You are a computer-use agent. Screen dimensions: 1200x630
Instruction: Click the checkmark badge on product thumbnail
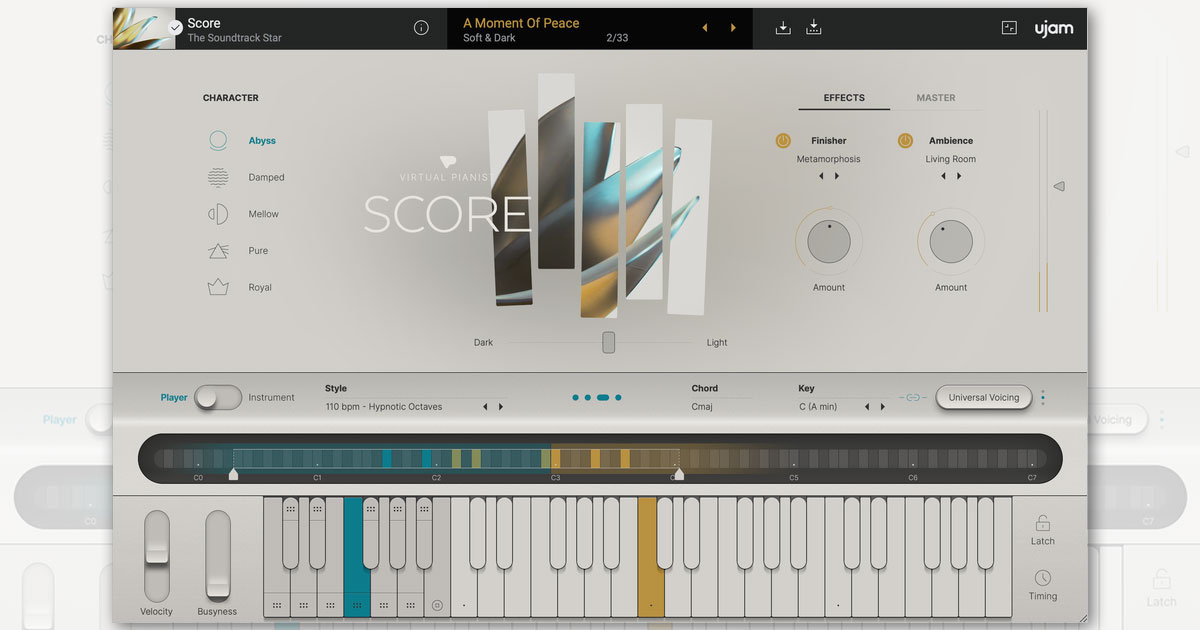(x=176, y=28)
